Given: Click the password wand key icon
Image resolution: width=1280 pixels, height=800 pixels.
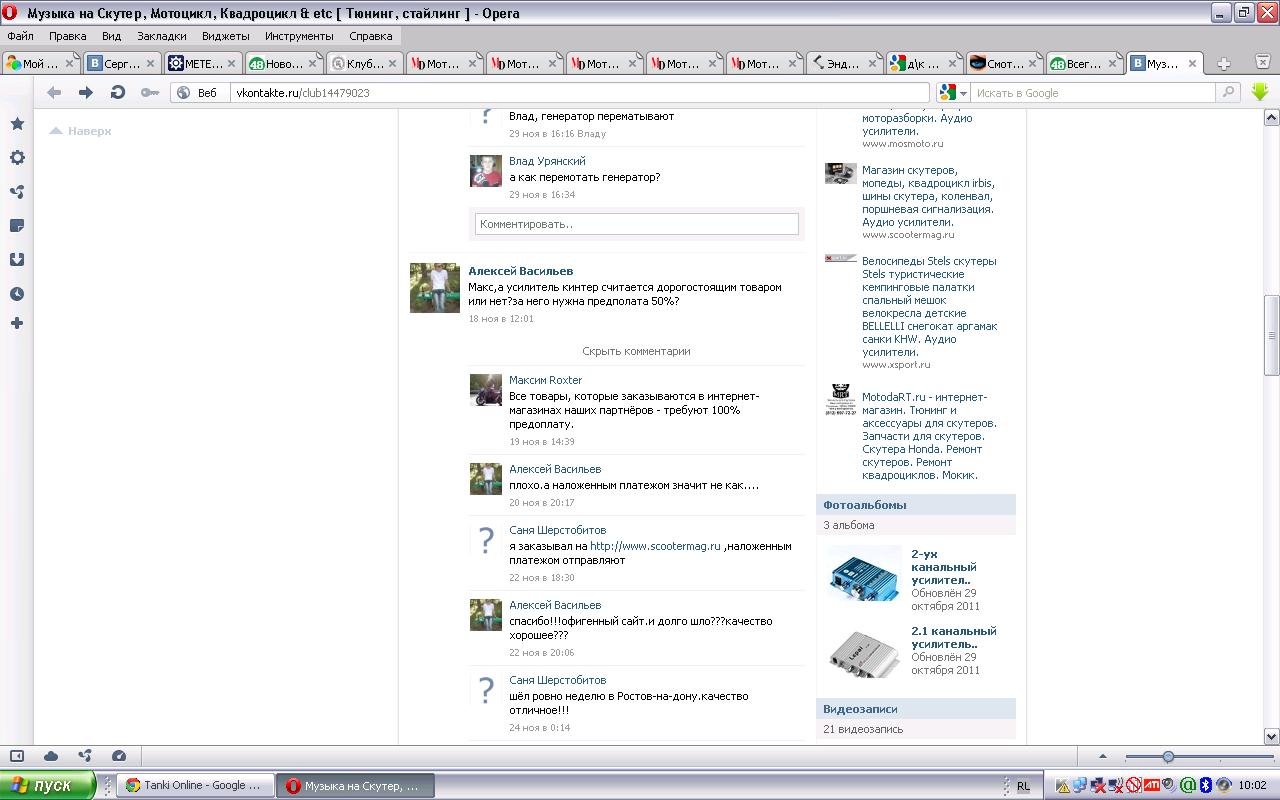Looking at the screenshot, I should 149,93.
